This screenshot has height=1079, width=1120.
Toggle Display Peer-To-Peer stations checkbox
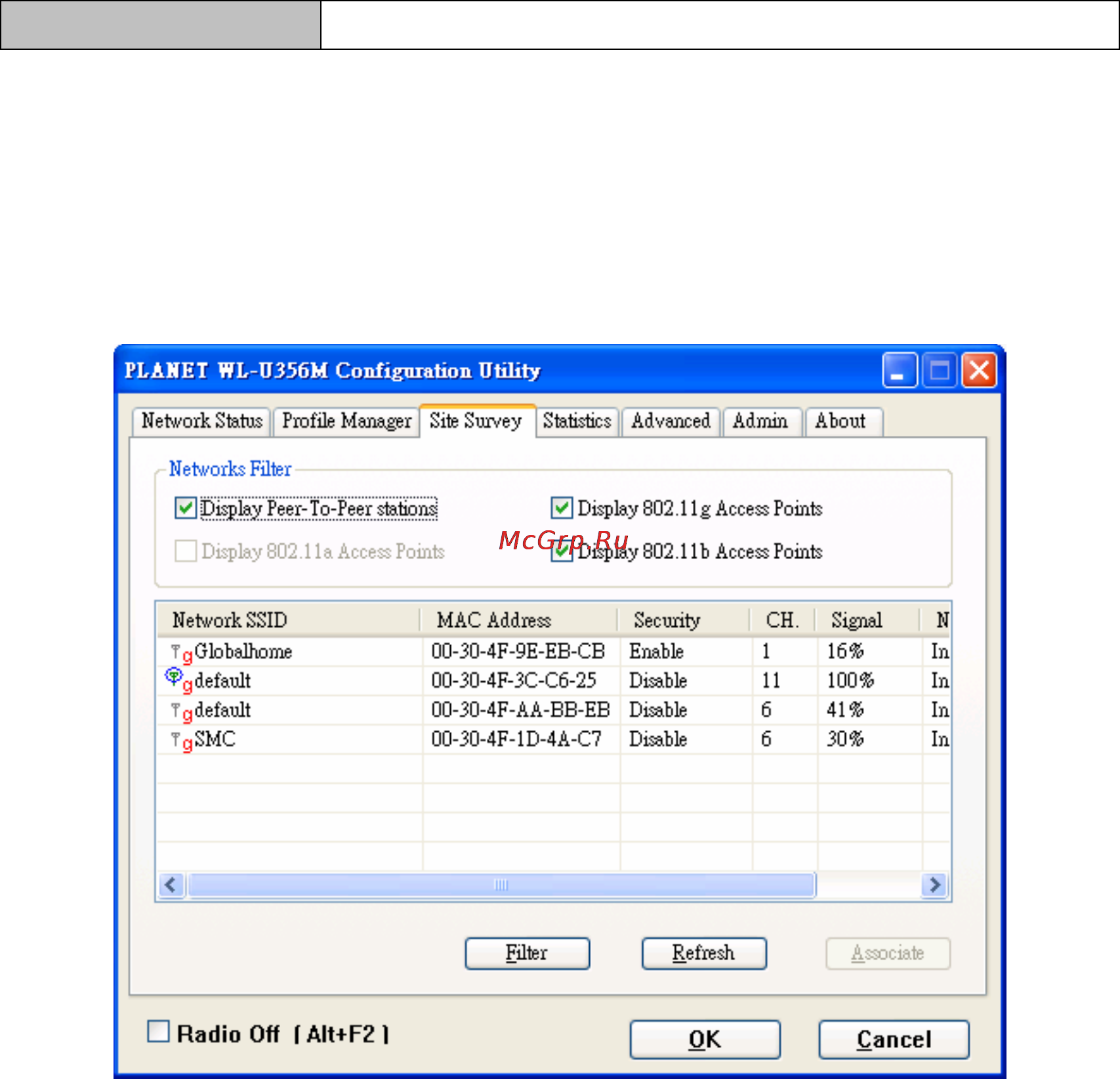[x=186, y=508]
